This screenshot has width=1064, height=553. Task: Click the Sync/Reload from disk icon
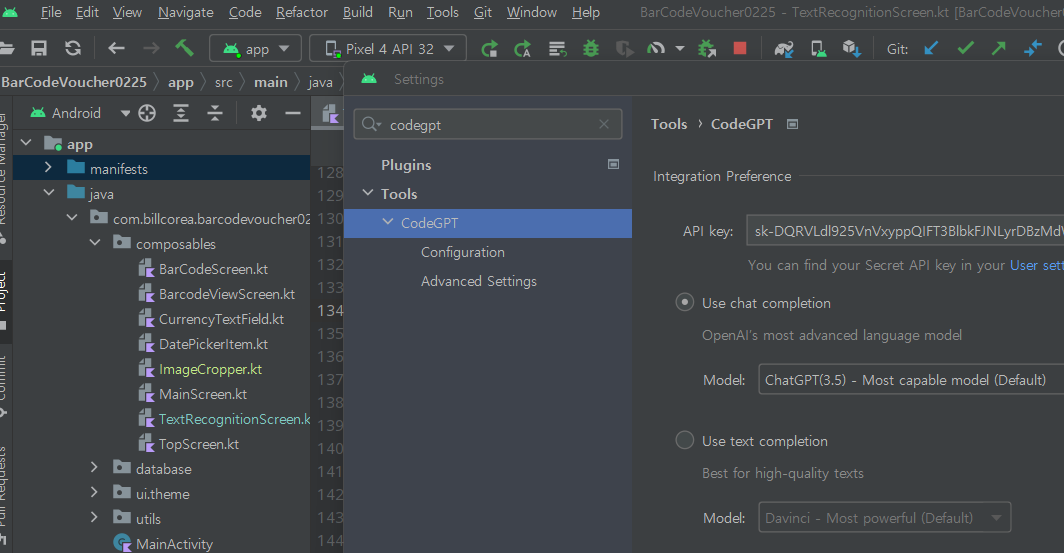[x=73, y=48]
